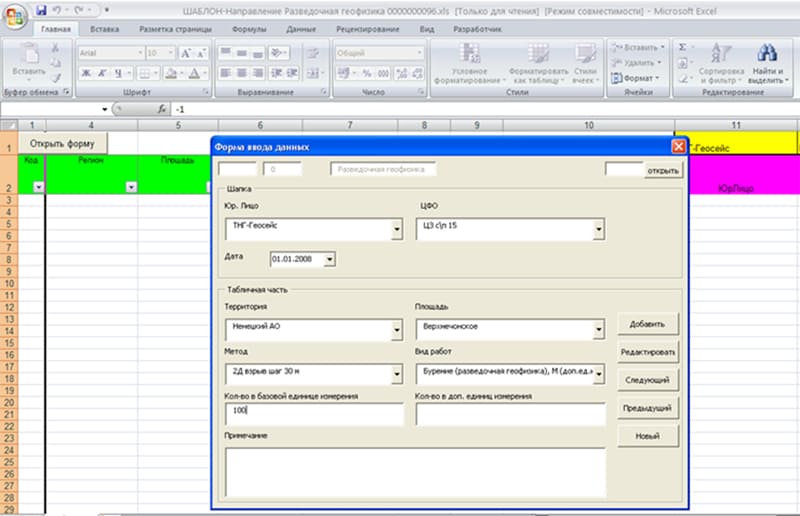Click the fill color bucket icon
This screenshot has width=800, height=516.
coord(171,73)
